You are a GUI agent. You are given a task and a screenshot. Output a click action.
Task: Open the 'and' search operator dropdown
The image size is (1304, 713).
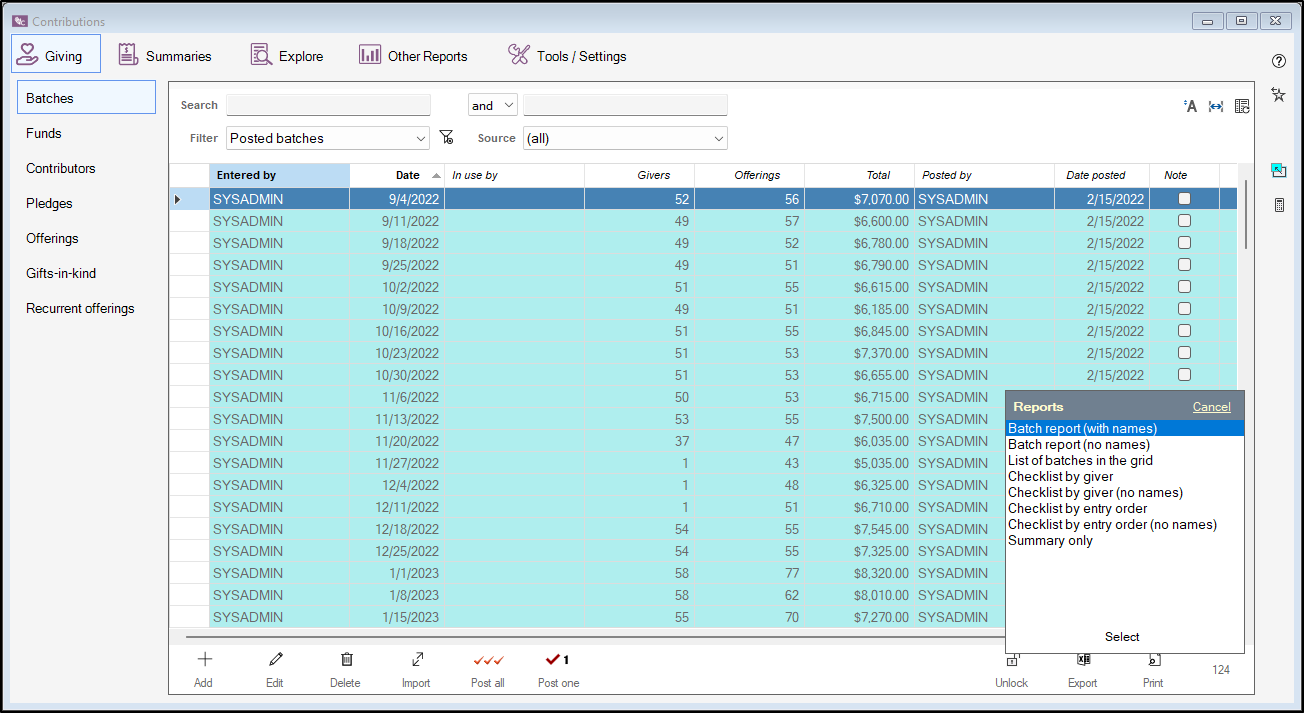pyautogui.click(x=508, y=105)
